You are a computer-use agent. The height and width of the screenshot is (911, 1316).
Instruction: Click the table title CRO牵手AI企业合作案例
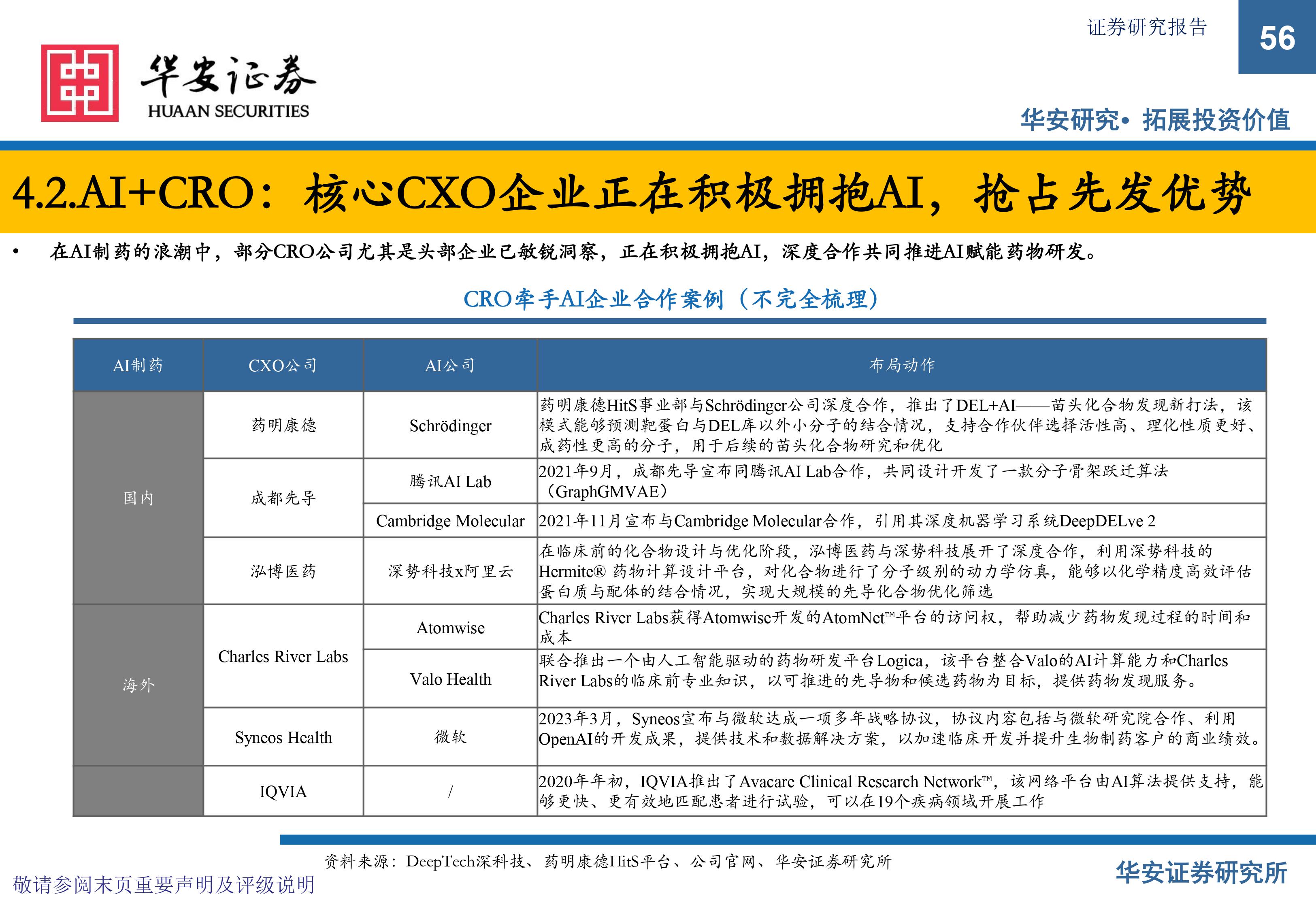(671, 298)
